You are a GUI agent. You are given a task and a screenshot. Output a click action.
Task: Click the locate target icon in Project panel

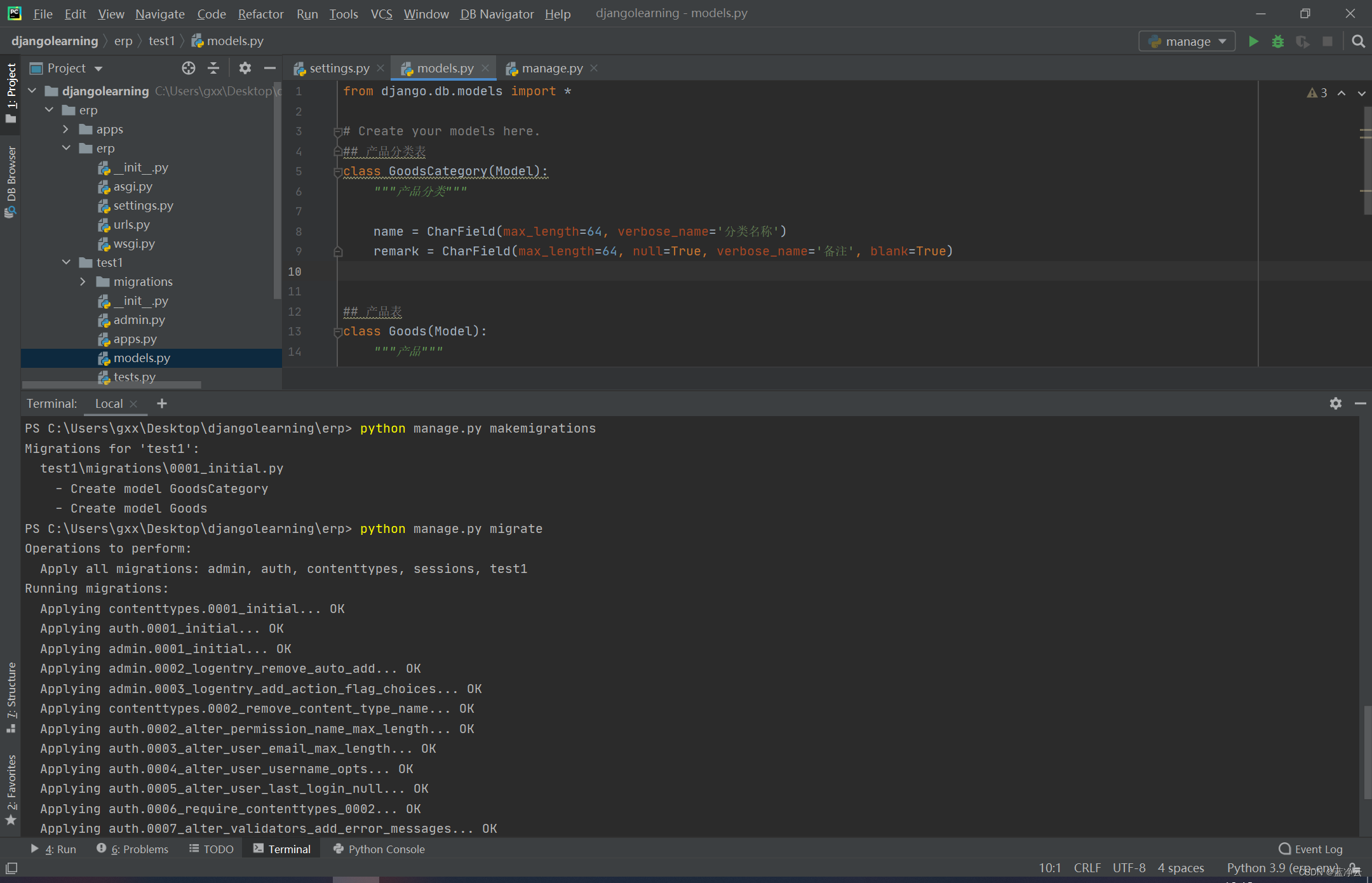click(x=188, y=68)
